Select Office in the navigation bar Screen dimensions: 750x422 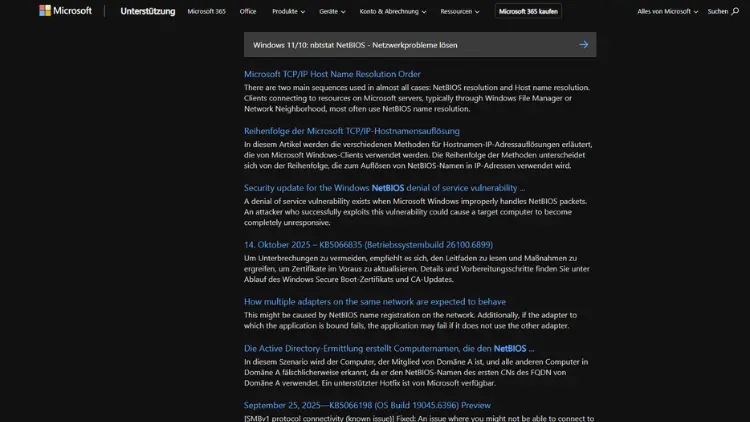(248, 12)
